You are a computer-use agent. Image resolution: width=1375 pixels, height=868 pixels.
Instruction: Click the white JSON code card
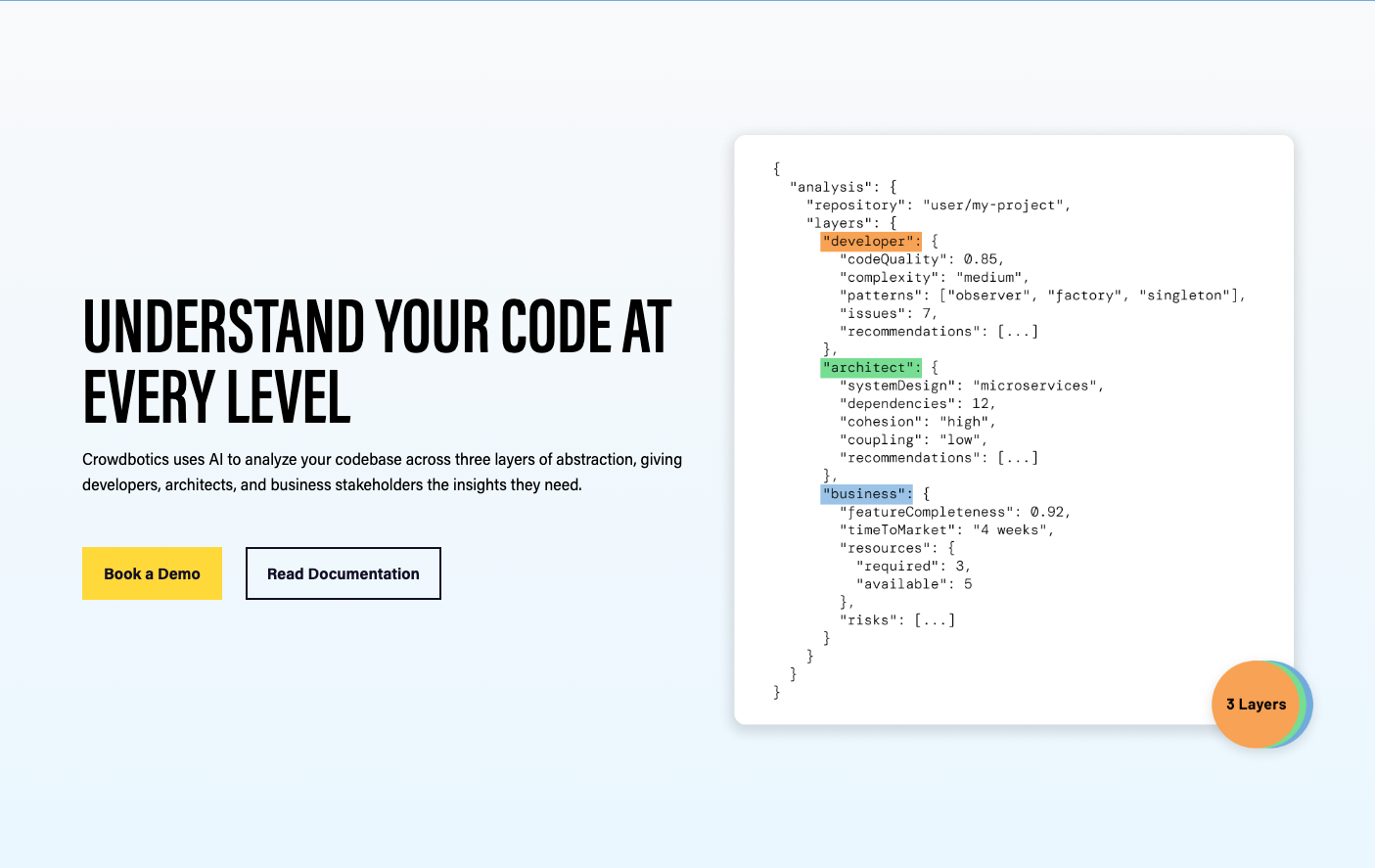click(1014, 431)
